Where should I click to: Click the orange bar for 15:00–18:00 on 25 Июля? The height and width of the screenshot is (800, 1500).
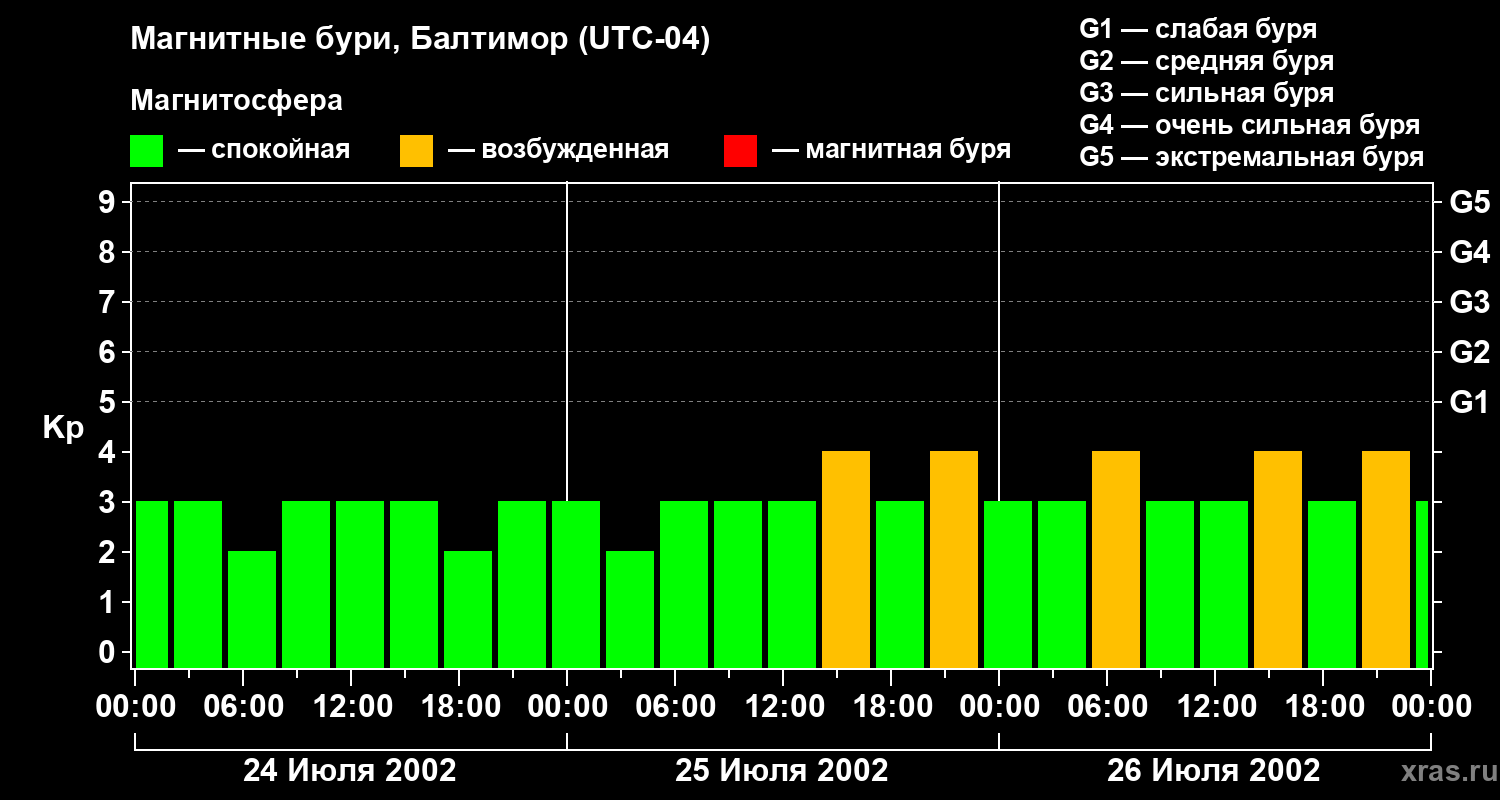pyautogui.click(x=846, y=560)
